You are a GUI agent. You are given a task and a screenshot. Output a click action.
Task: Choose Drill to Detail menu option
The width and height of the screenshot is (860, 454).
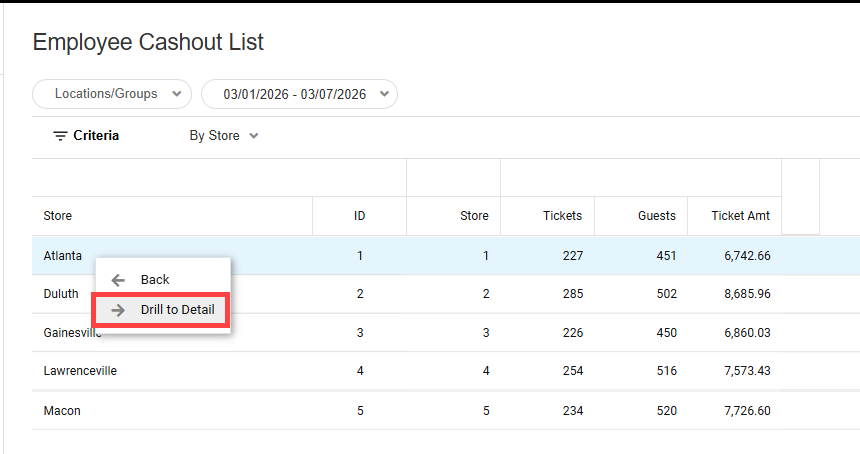pyautogui.click(x=177, y=310)
